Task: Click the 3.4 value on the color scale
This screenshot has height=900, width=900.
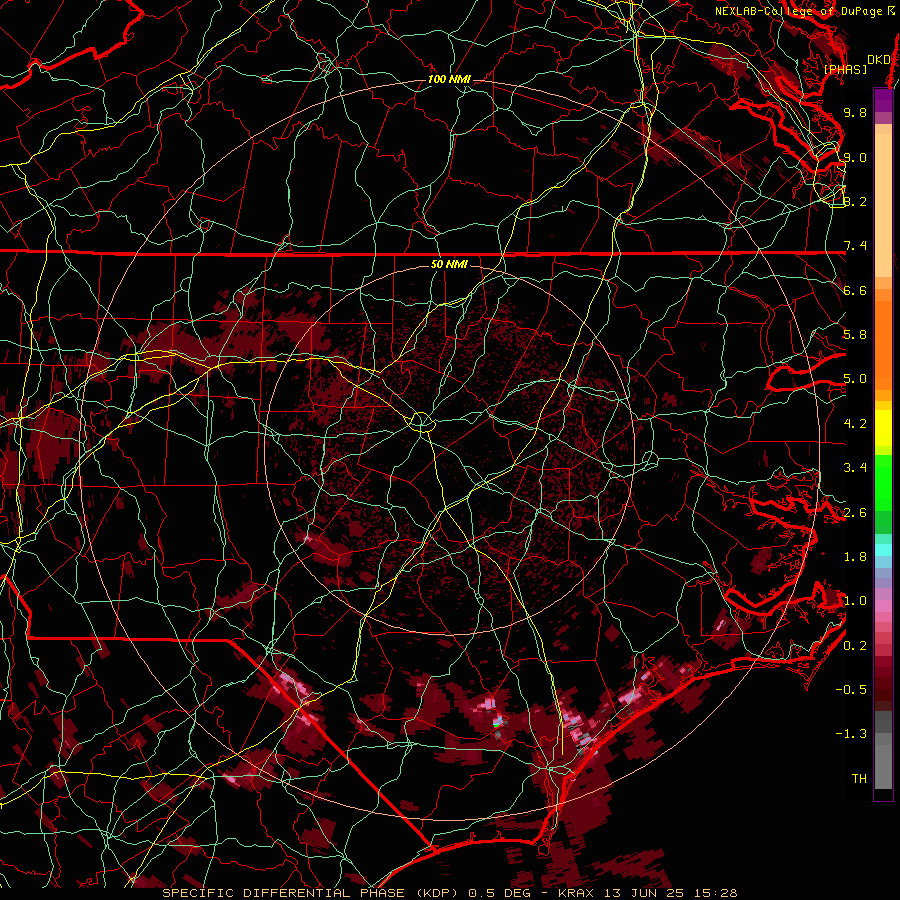Action: point(855,468)
